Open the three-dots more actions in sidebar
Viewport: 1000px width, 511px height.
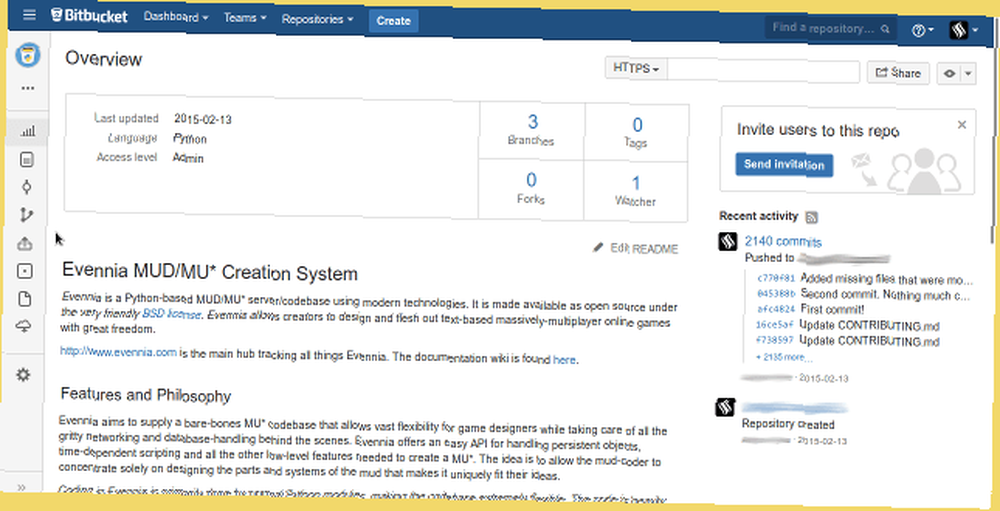(27, 88)
